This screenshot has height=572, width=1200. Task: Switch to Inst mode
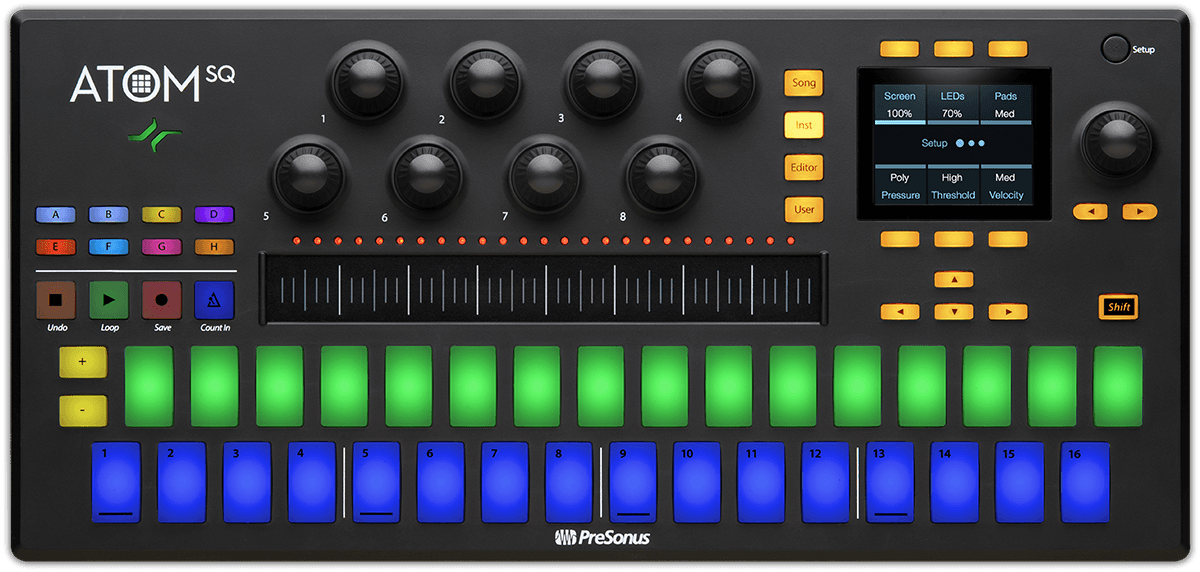pos(804,126)
